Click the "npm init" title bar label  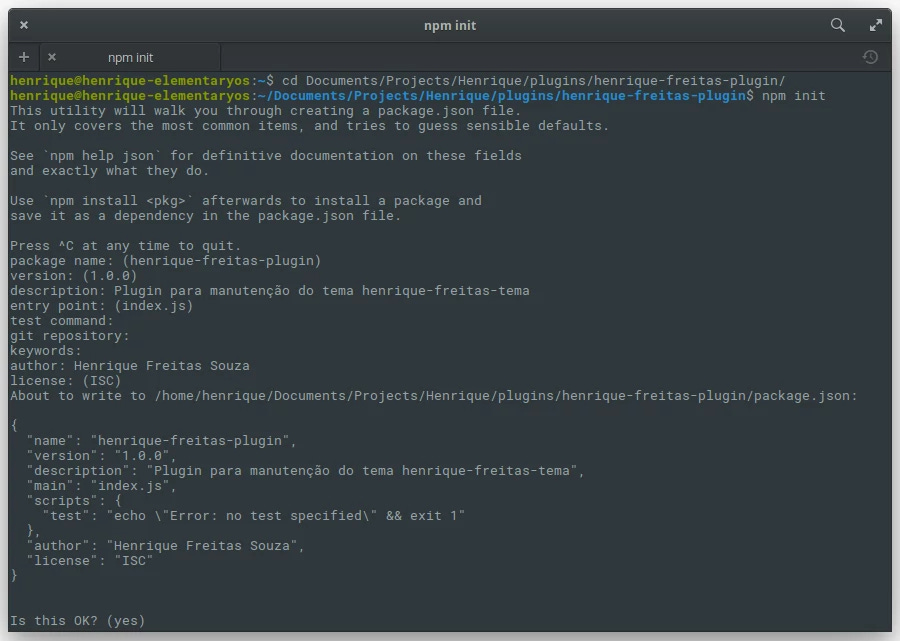coord(450,25)
